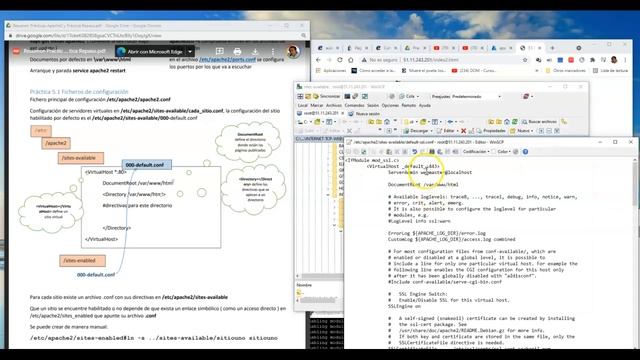Viewport: 640px width, 360px height.
Task: Click the SSLEngine on line in editor
Action: tap(404, 306)
